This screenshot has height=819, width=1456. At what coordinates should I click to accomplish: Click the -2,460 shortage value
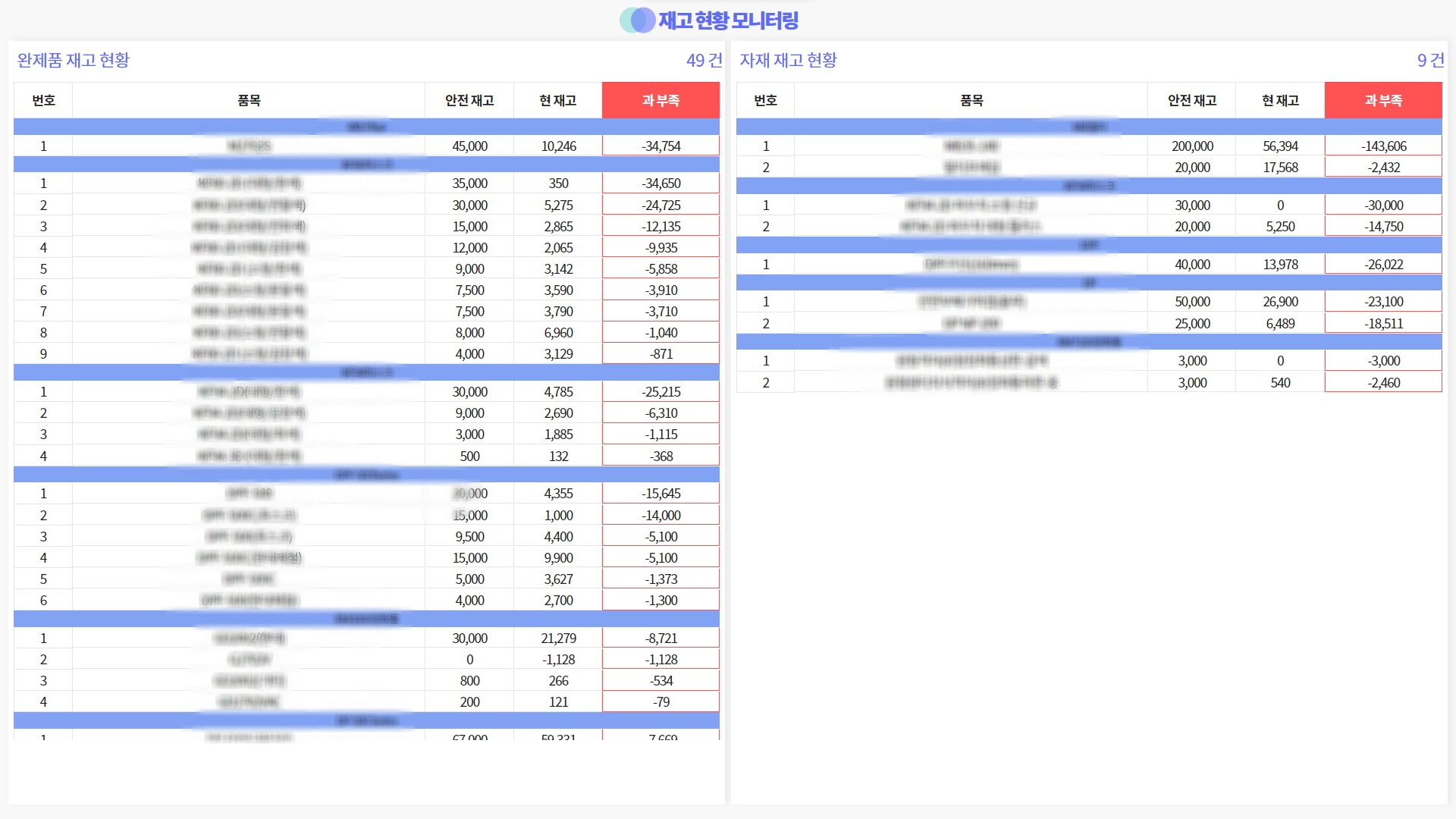1383,382
